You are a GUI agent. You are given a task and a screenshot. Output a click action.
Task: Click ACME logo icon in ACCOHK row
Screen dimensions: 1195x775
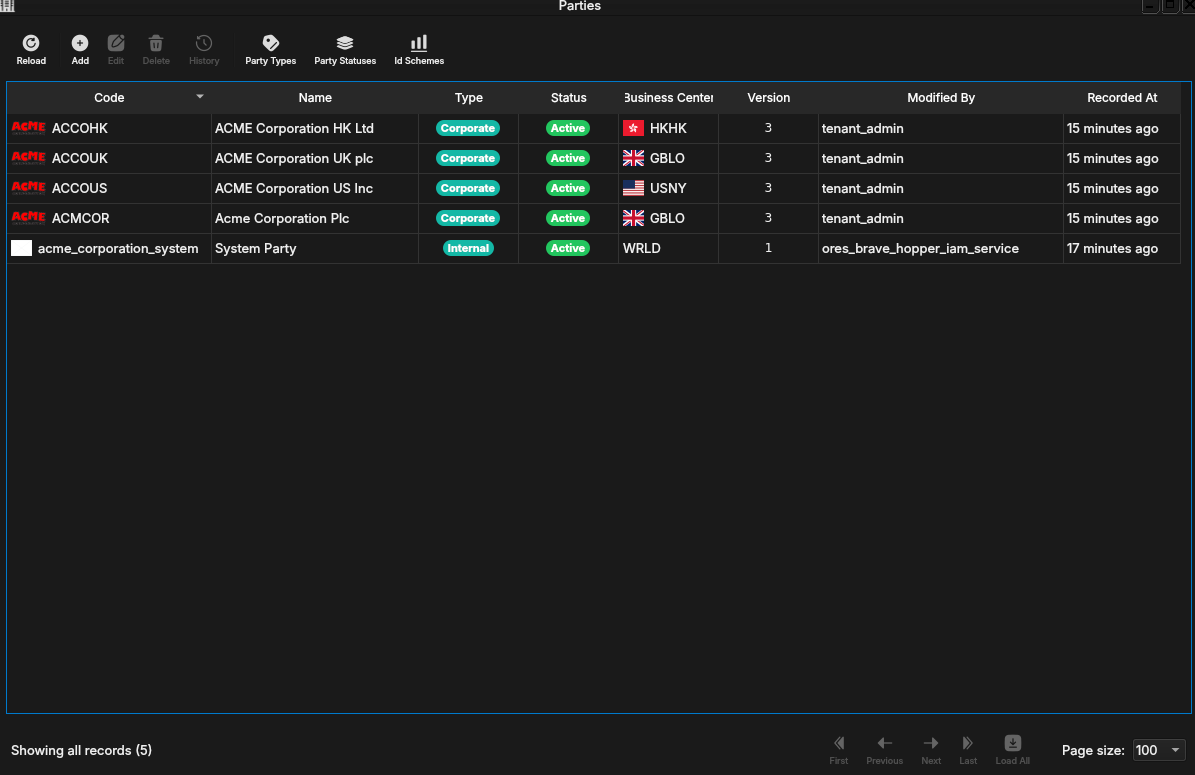pyautogui.click(x=29, y=128)
